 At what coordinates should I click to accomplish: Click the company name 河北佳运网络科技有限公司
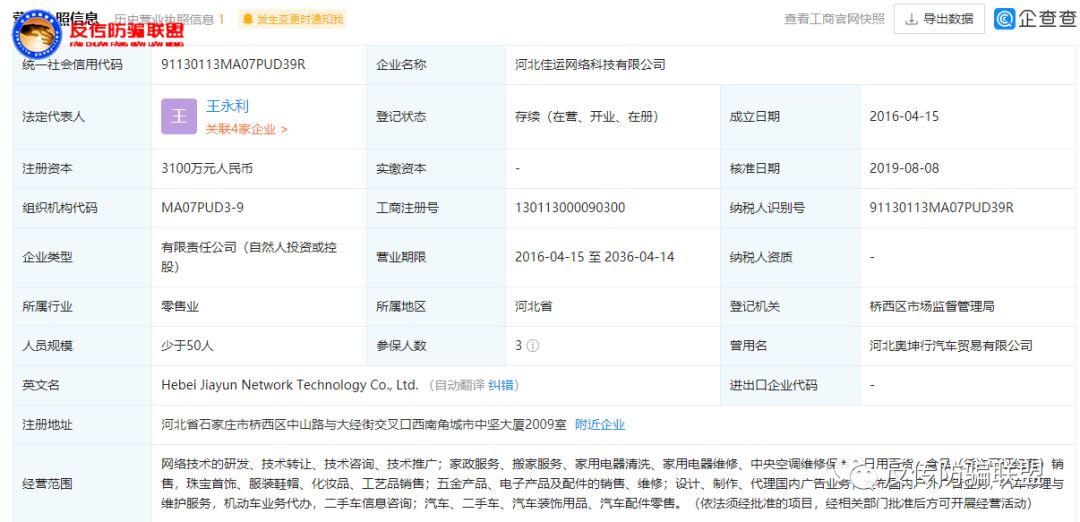[590, 65]
